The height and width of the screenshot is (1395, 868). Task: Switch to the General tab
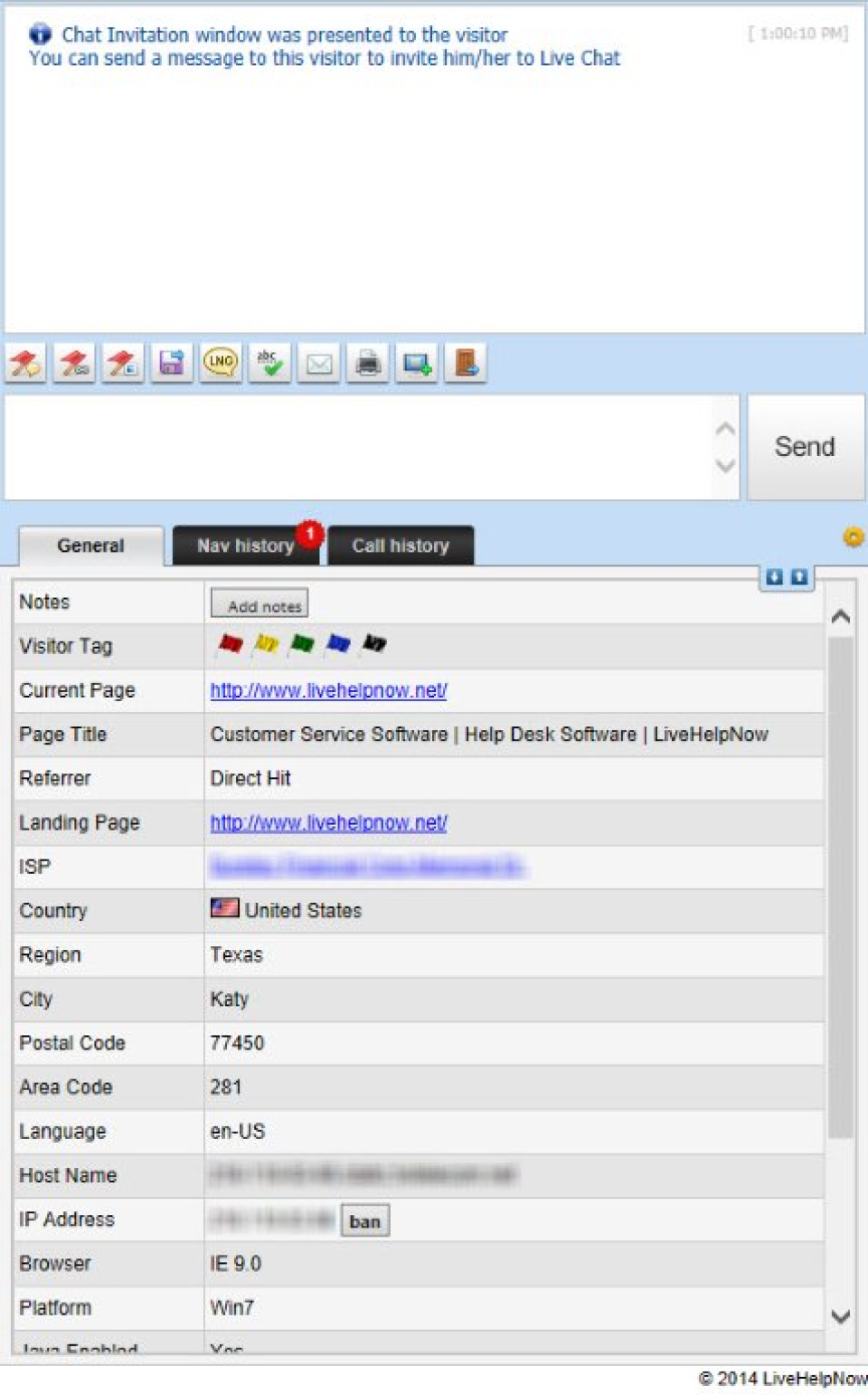tap(90, 546)
